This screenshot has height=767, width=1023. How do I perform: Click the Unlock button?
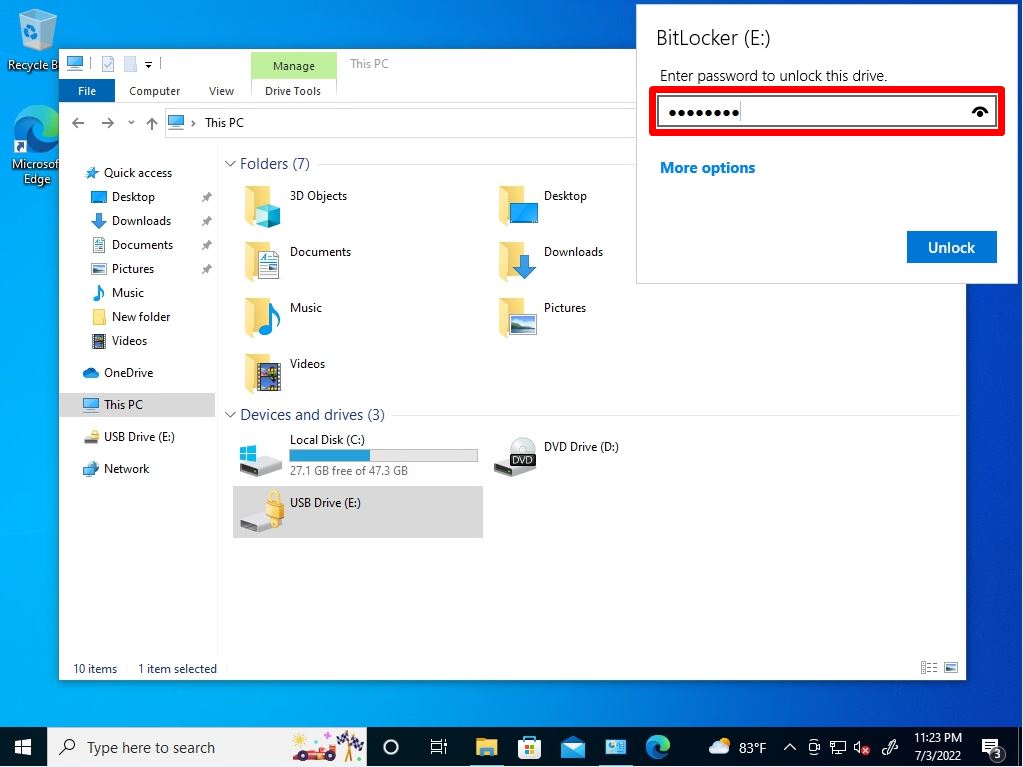coord(951,247)
